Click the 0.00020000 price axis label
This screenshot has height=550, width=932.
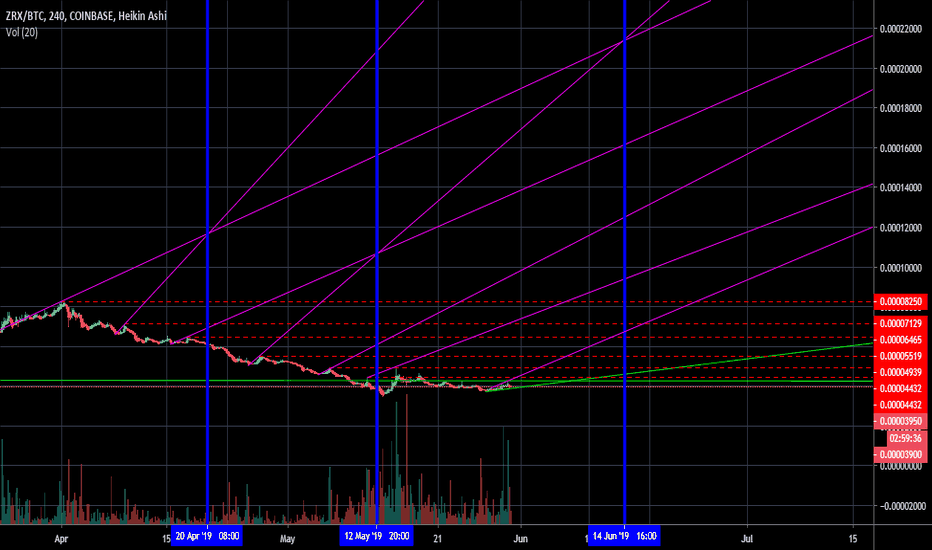point(901,69)
